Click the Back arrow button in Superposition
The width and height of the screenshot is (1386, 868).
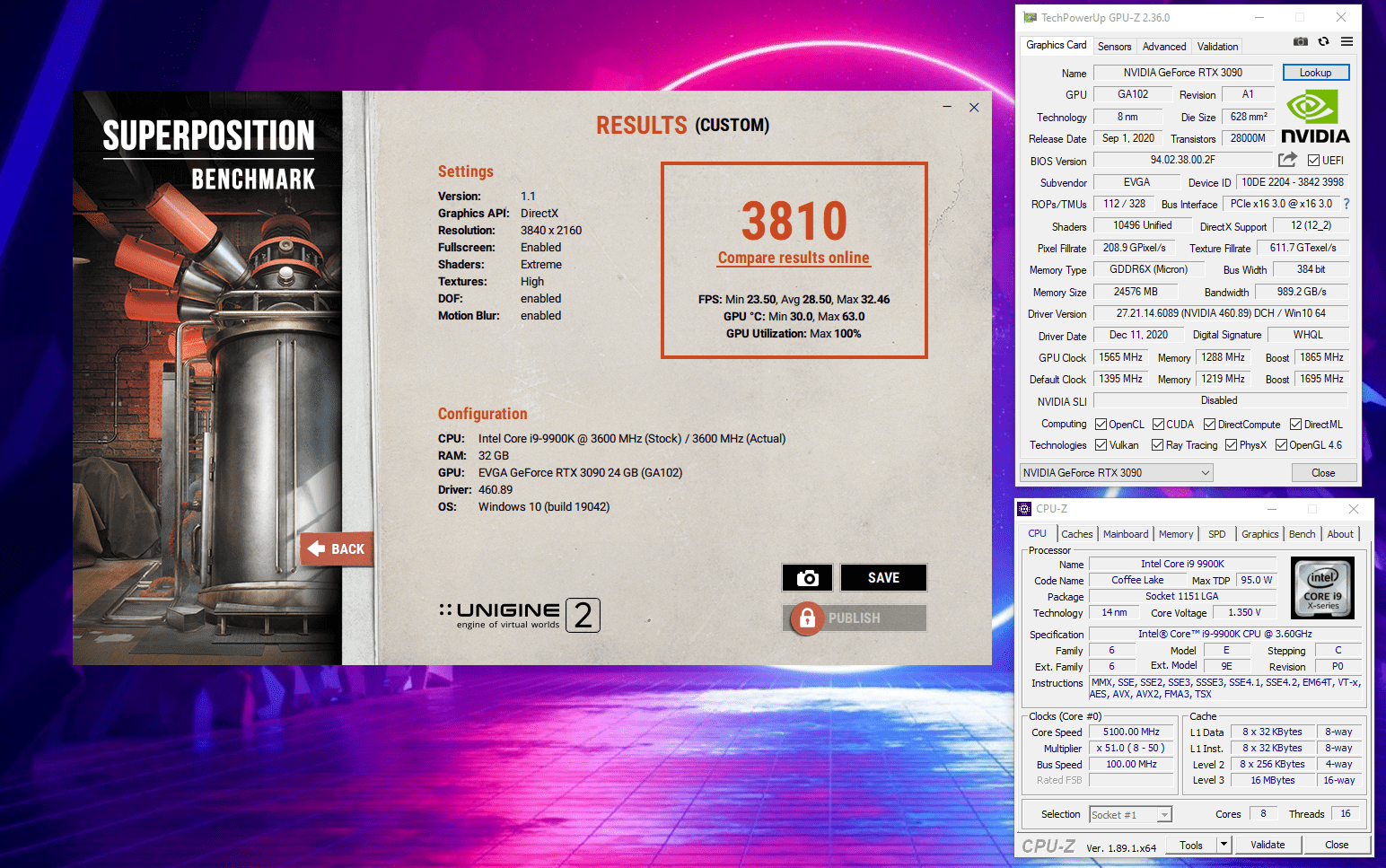click(337, 548)
